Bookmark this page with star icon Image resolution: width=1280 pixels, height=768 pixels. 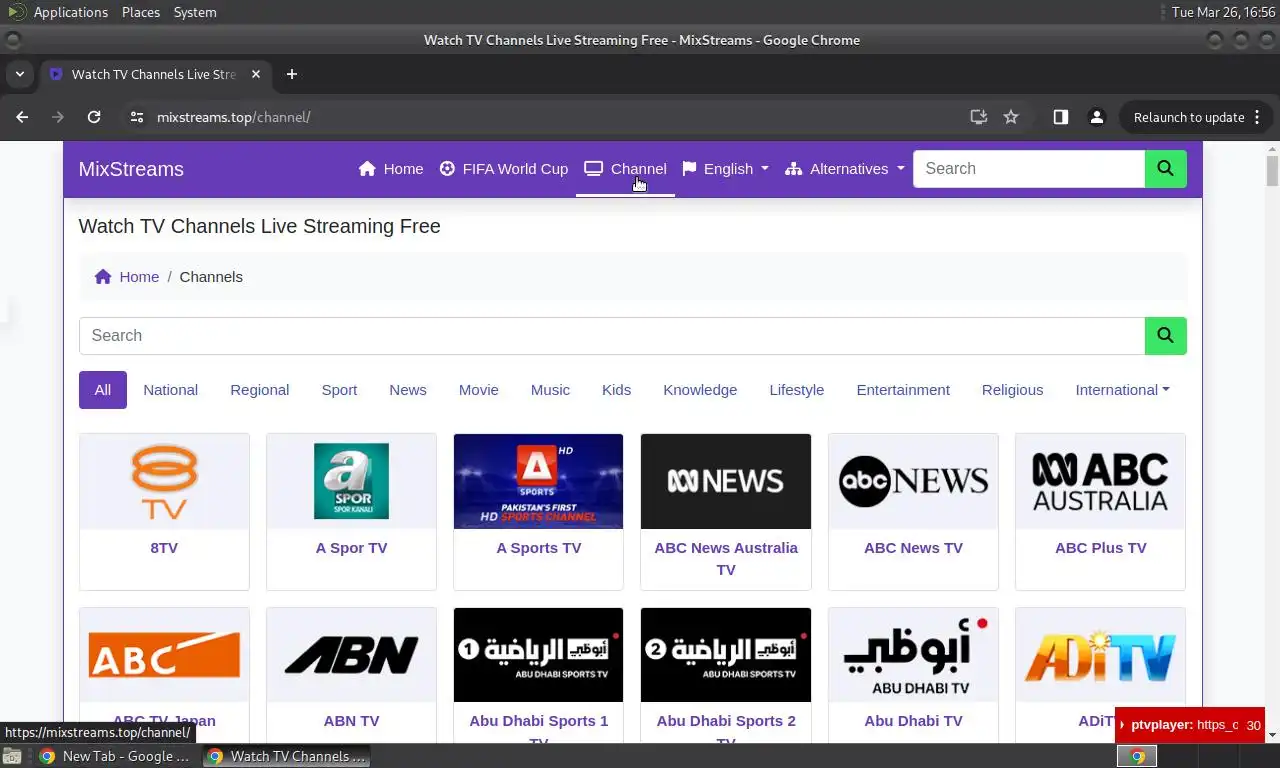[x=1011, y=117]
